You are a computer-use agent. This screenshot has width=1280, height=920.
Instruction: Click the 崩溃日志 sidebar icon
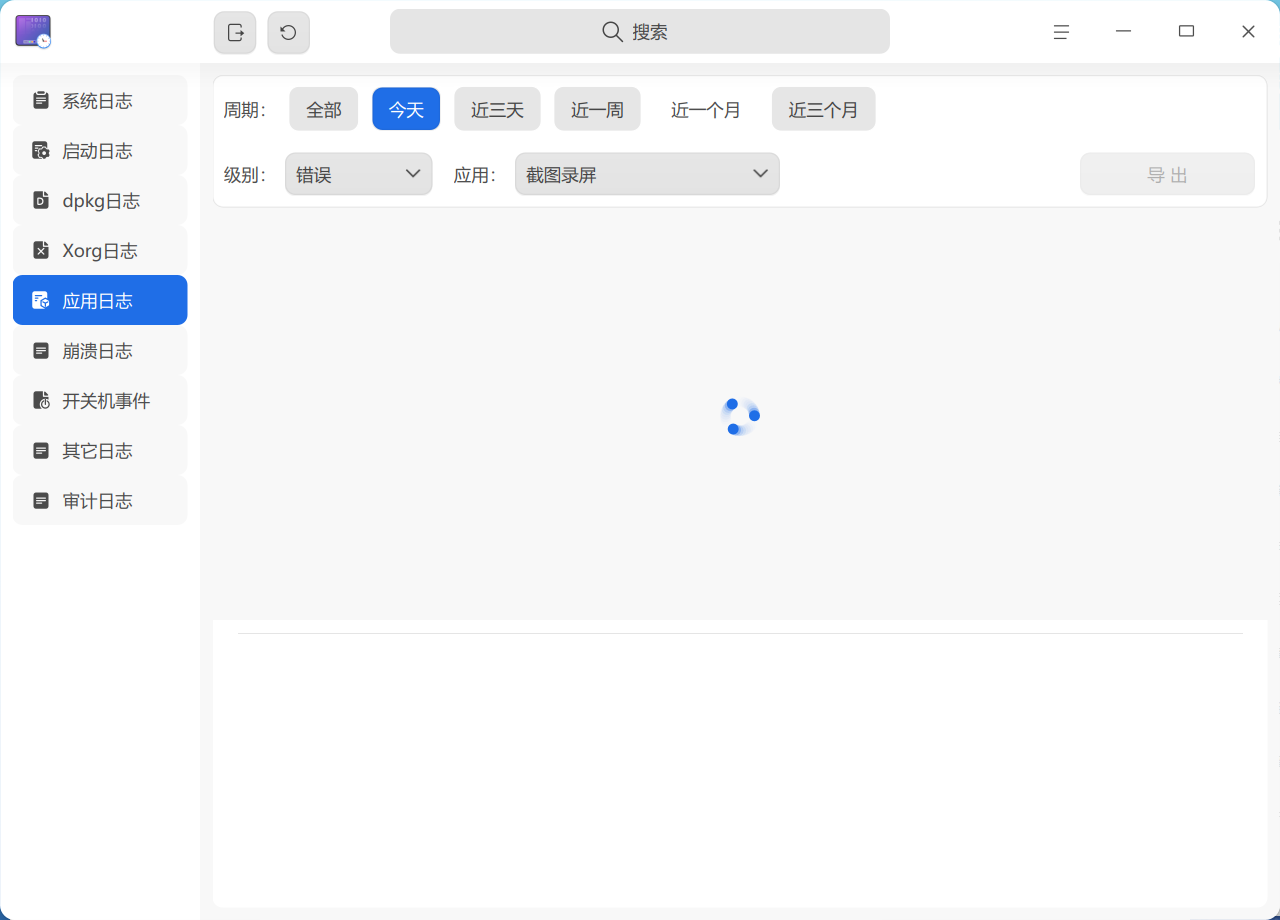pos(41,350)
